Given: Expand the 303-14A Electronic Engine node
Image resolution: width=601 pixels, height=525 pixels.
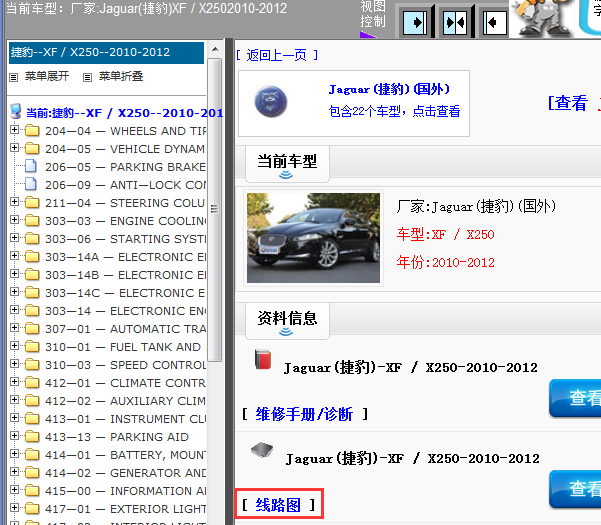Looking at the screenshot, I should point(15,256).
